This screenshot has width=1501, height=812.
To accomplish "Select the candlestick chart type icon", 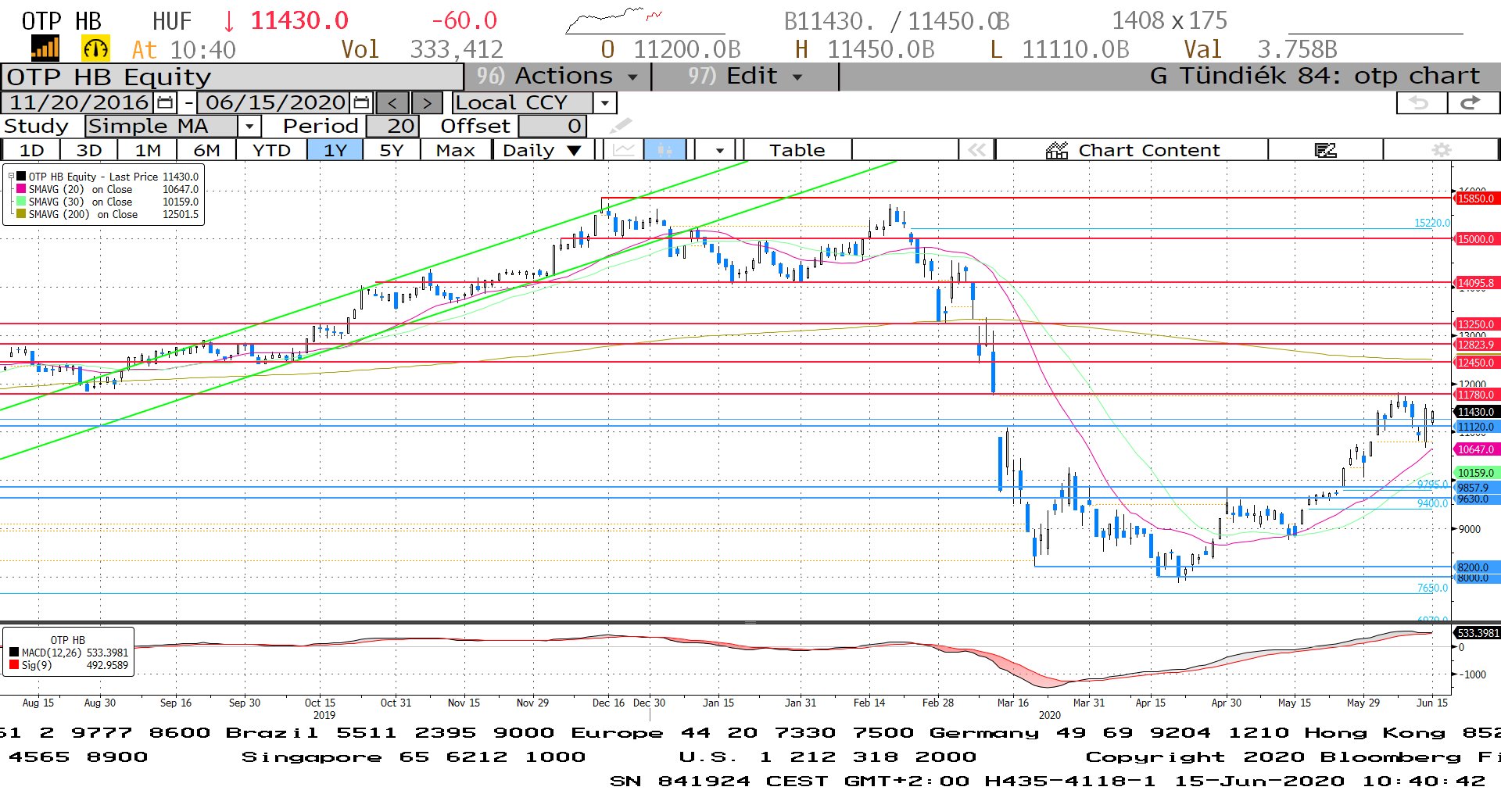I will tap(665, 149).
